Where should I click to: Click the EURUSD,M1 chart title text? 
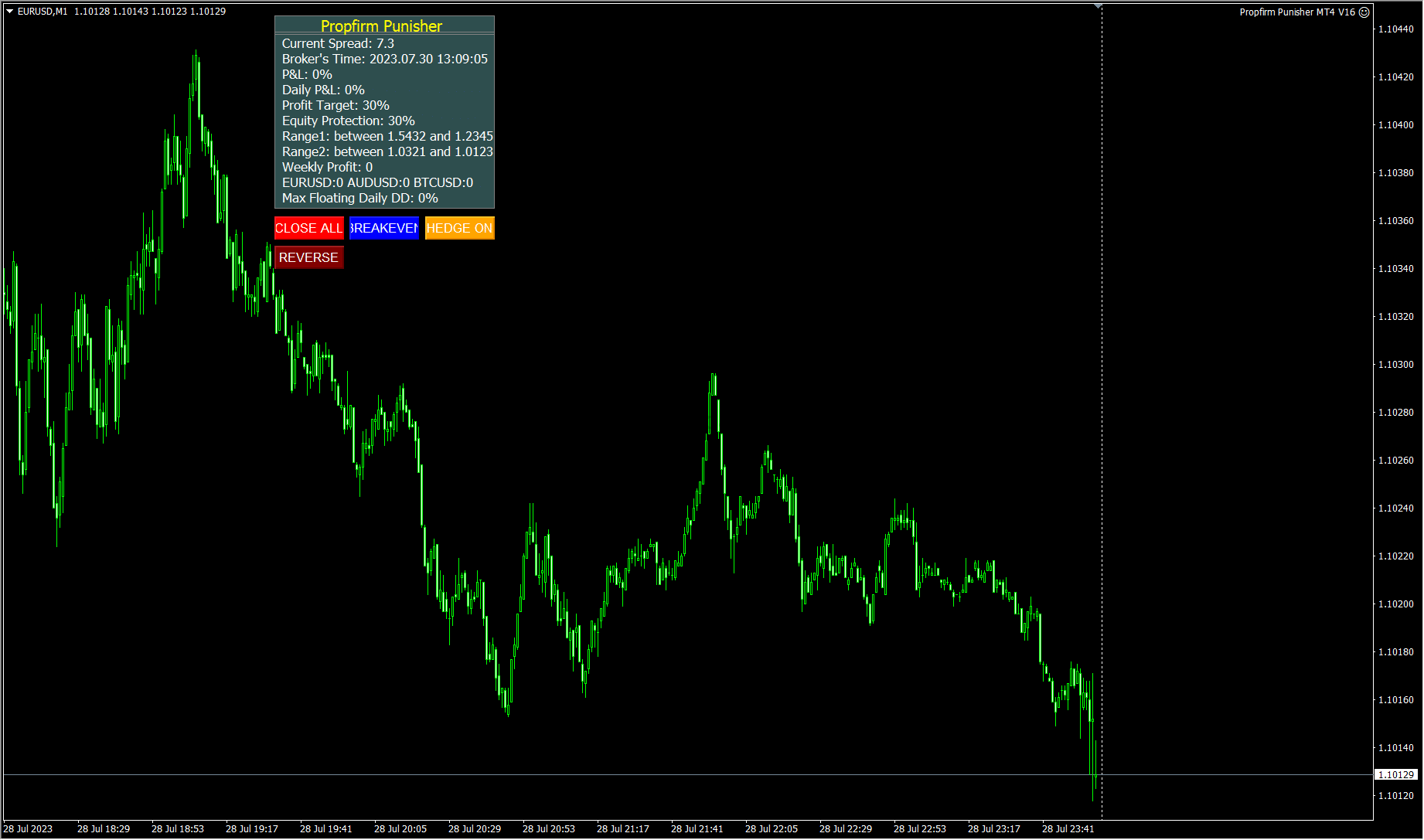click(43, 12)
